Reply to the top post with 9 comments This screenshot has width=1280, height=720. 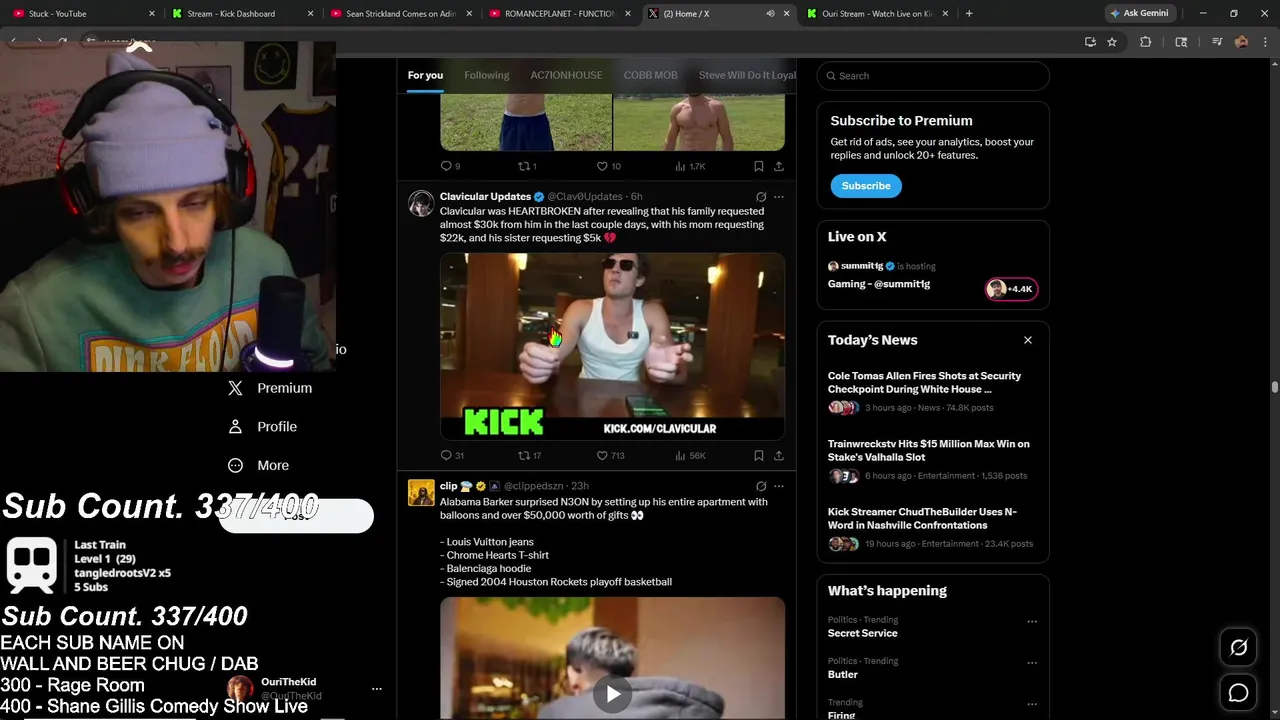450,166
